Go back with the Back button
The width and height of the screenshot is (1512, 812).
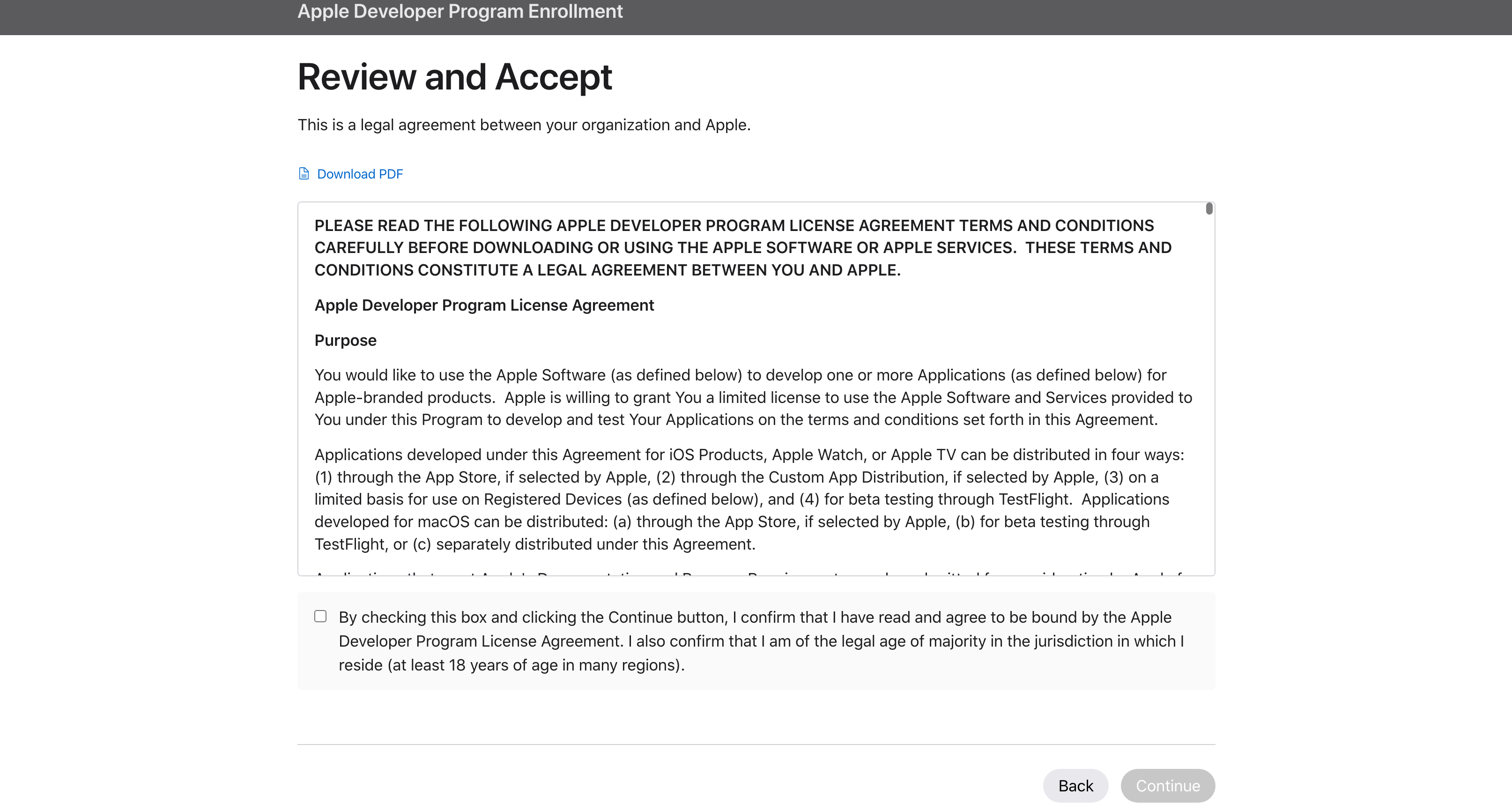pos(1075,786)
